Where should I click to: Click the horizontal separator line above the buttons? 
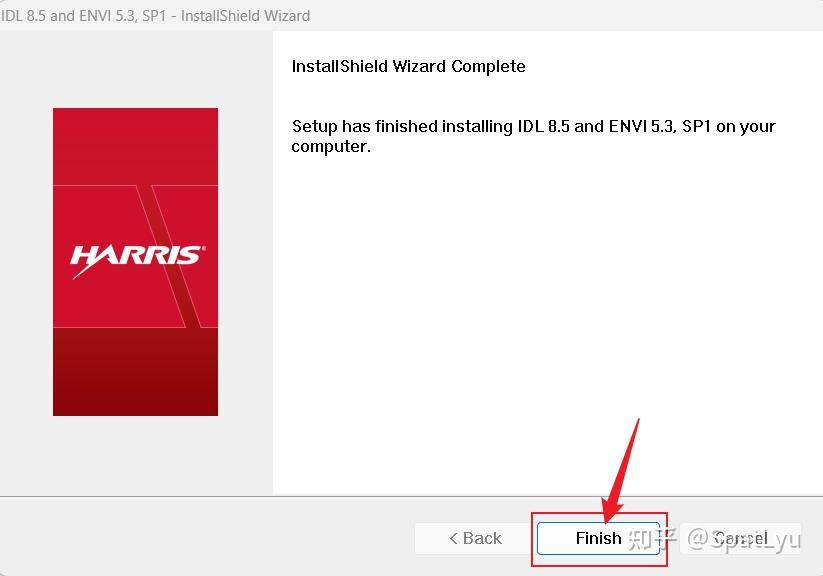(x=412, y=496)
